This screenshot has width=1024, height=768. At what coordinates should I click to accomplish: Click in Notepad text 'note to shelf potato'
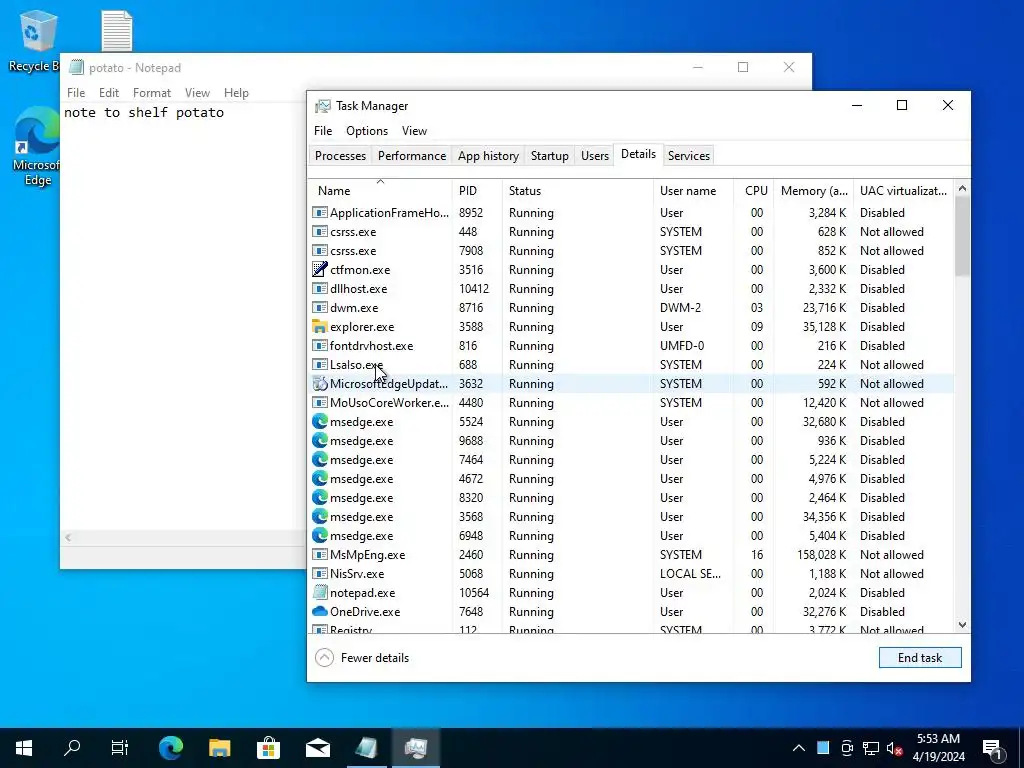point(144,112)
